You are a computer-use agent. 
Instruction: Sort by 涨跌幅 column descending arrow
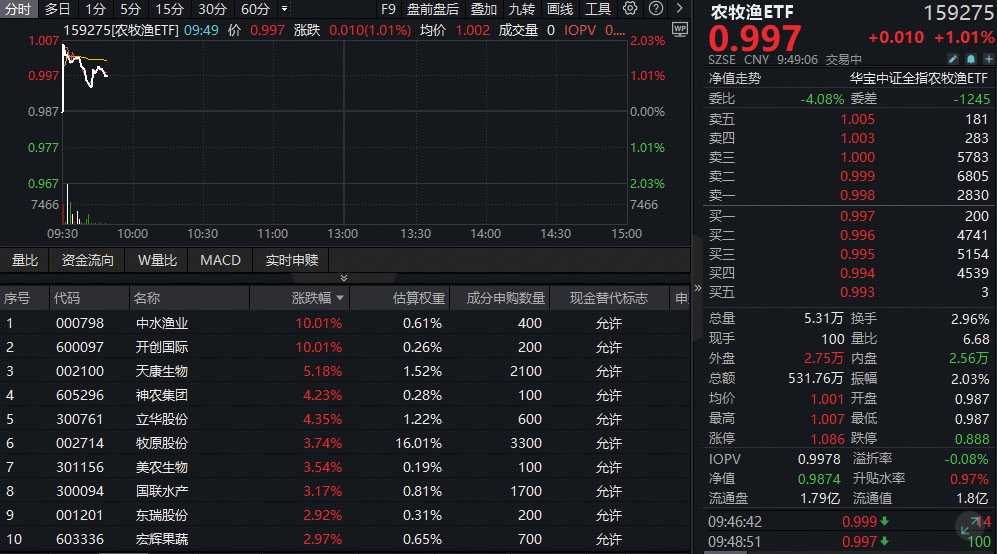340,298
